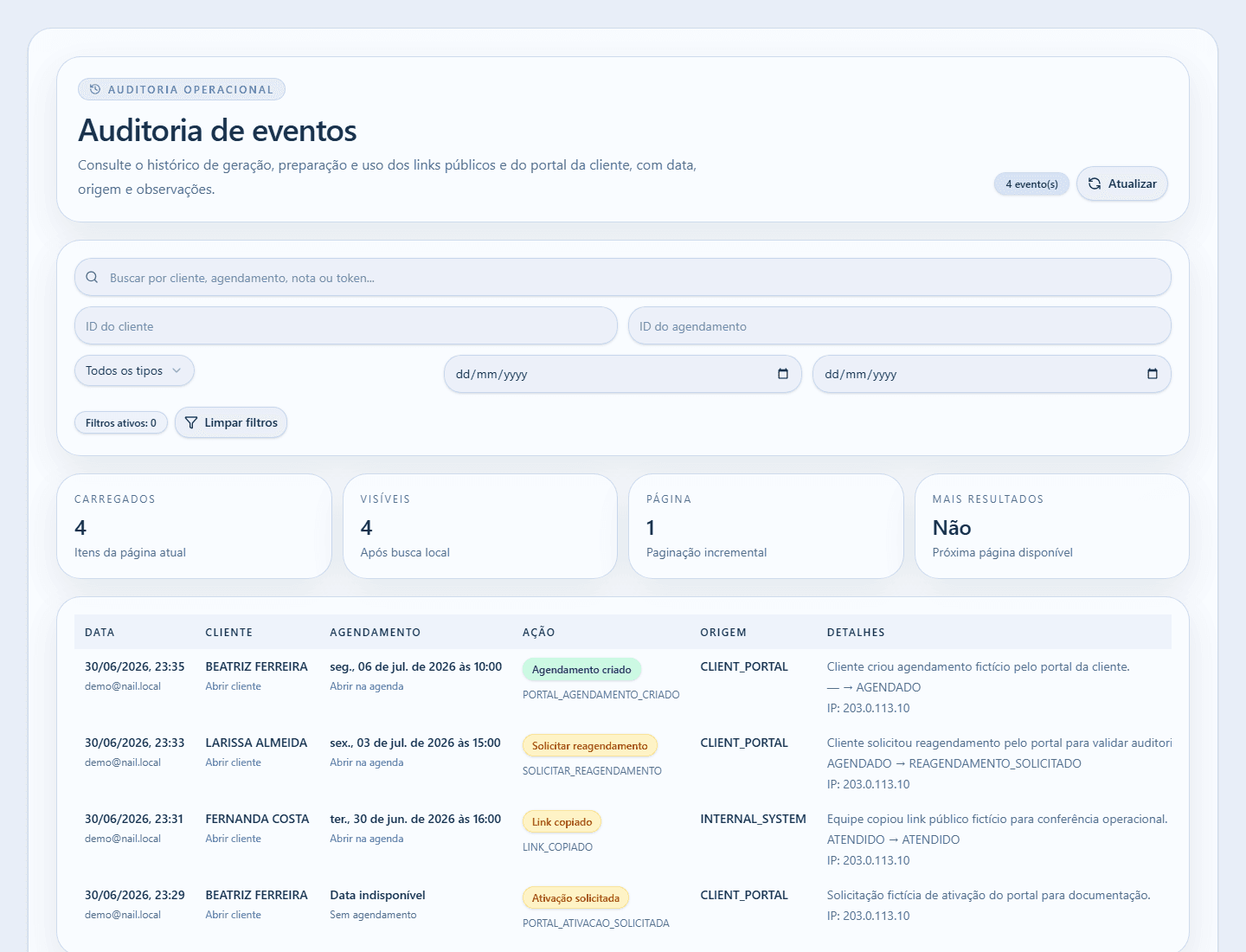
Task: Click the funnel icon on Limpar filtros
Action: tap(191, 422)
